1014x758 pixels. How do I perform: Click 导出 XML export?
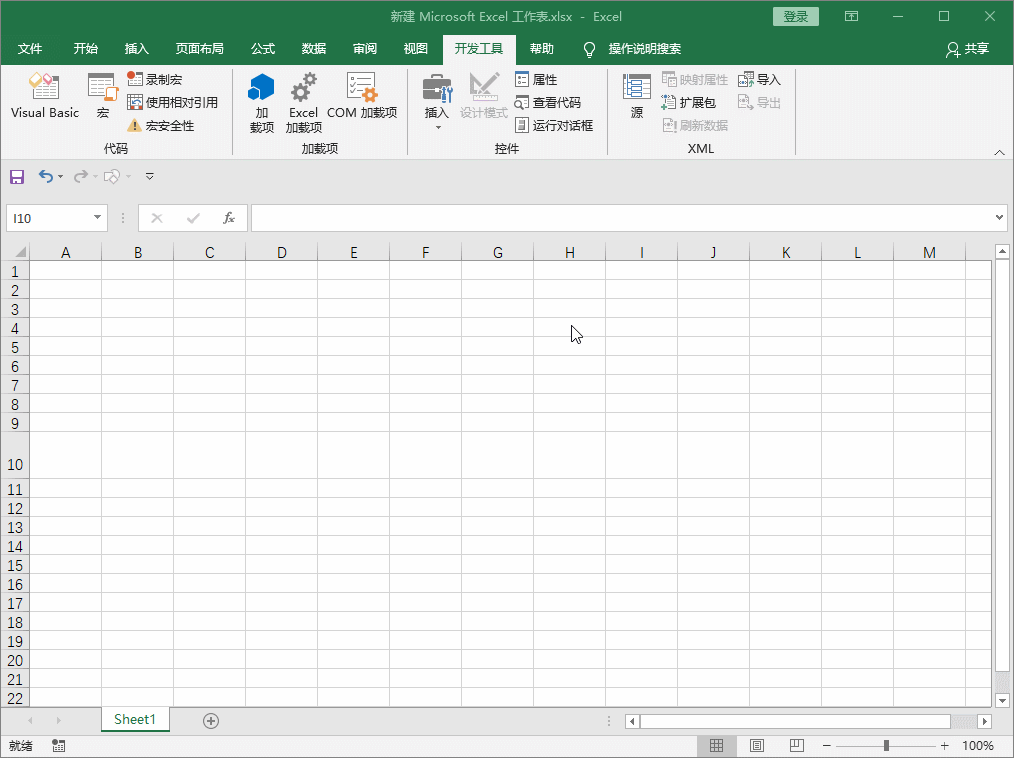(x=759, y=102)
